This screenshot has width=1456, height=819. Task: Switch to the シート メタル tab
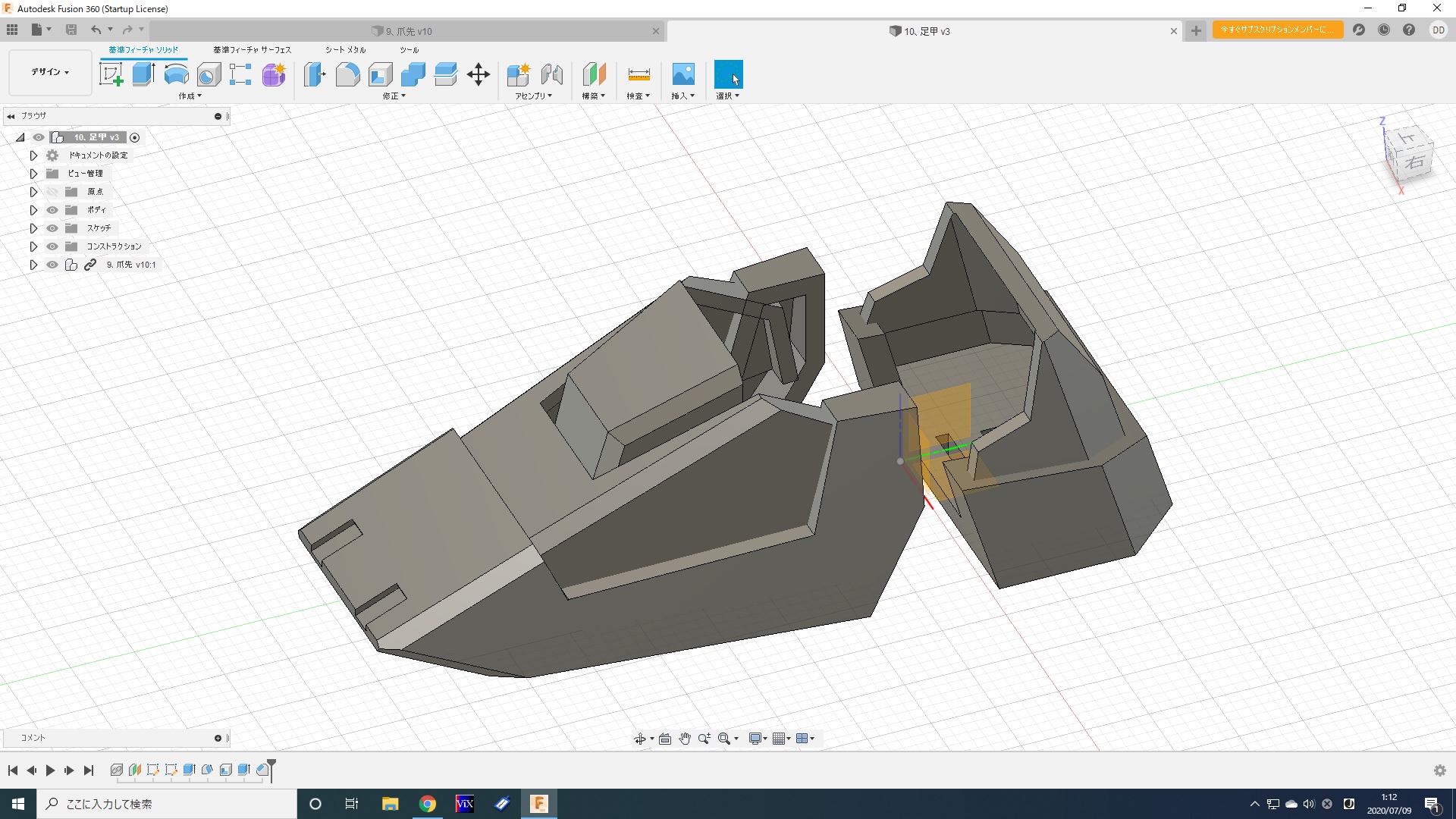tap(345, 50)
